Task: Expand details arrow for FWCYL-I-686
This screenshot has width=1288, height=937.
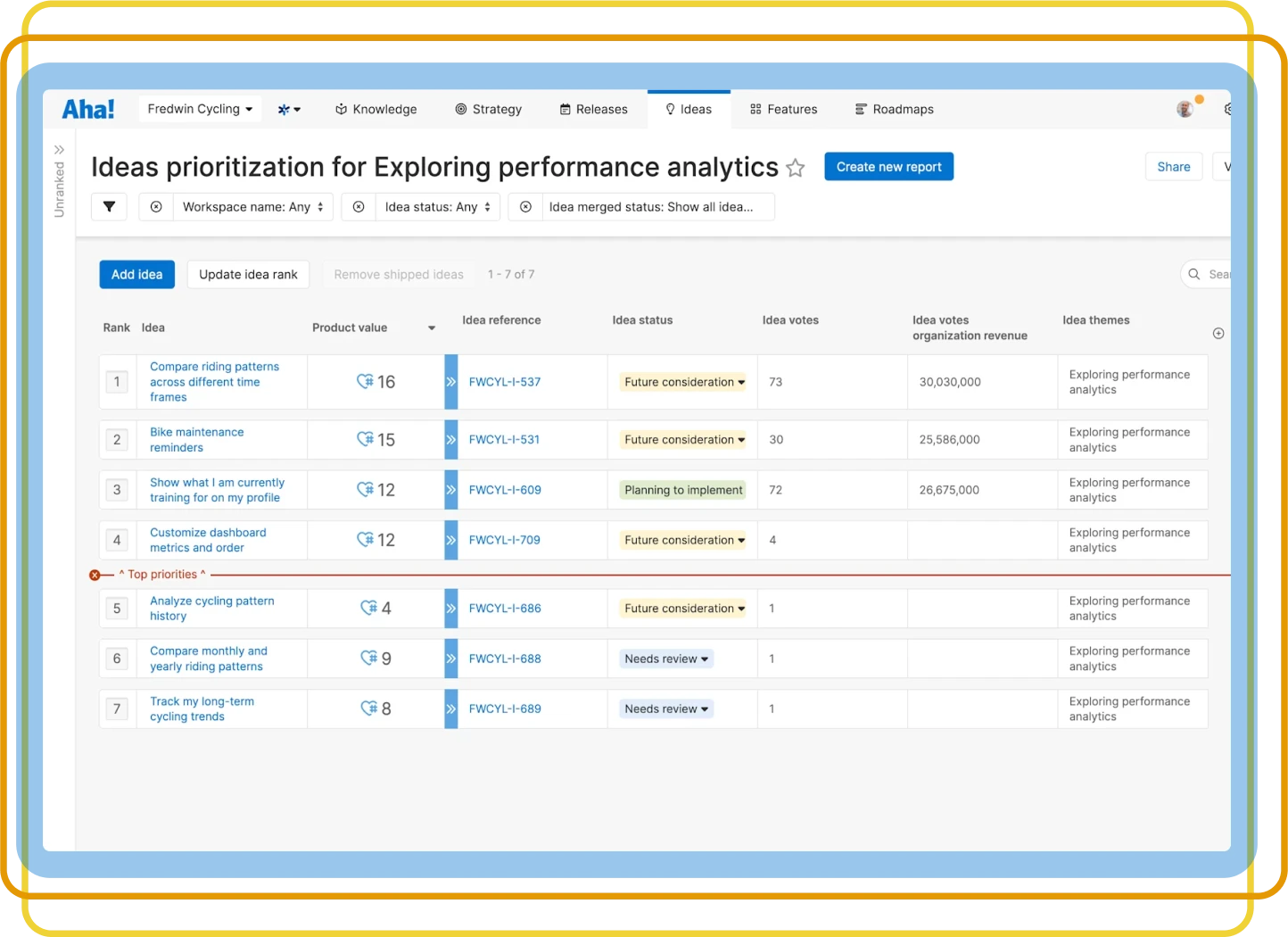Action: pos(451,609)
